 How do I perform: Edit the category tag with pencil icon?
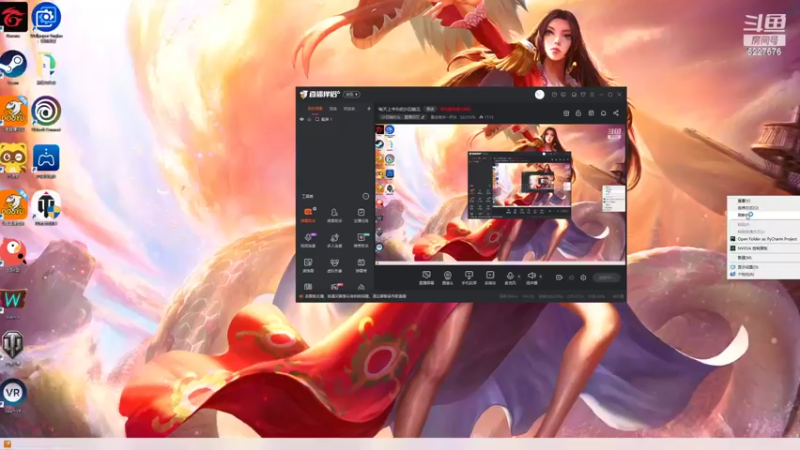(x=422, y=117)
